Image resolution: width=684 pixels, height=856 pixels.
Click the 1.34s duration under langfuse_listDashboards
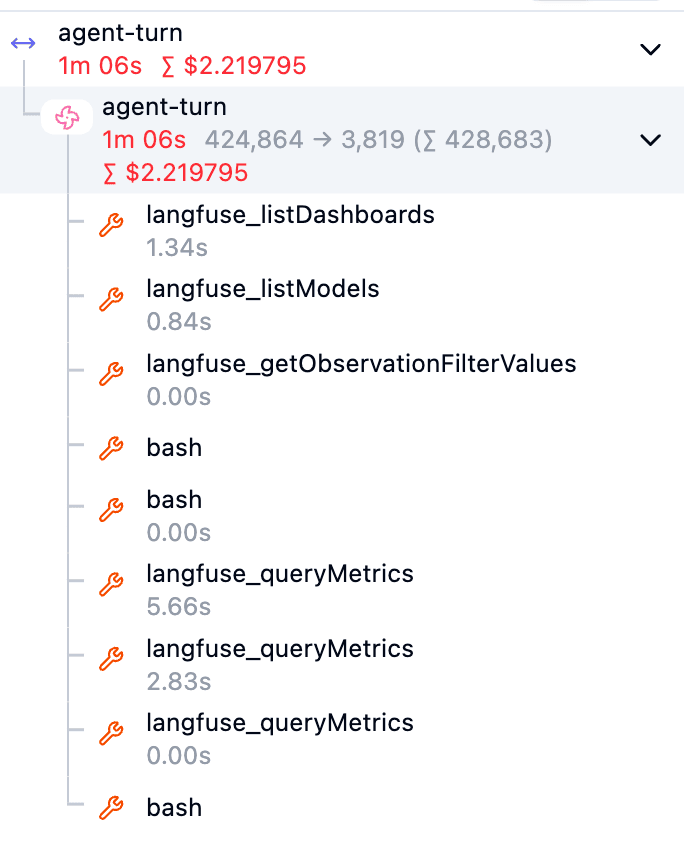[x=177, y=248]
